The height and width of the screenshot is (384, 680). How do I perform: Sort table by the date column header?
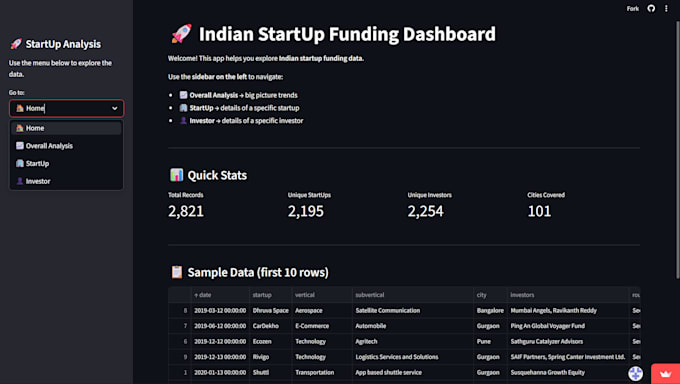tap(220, 295)
